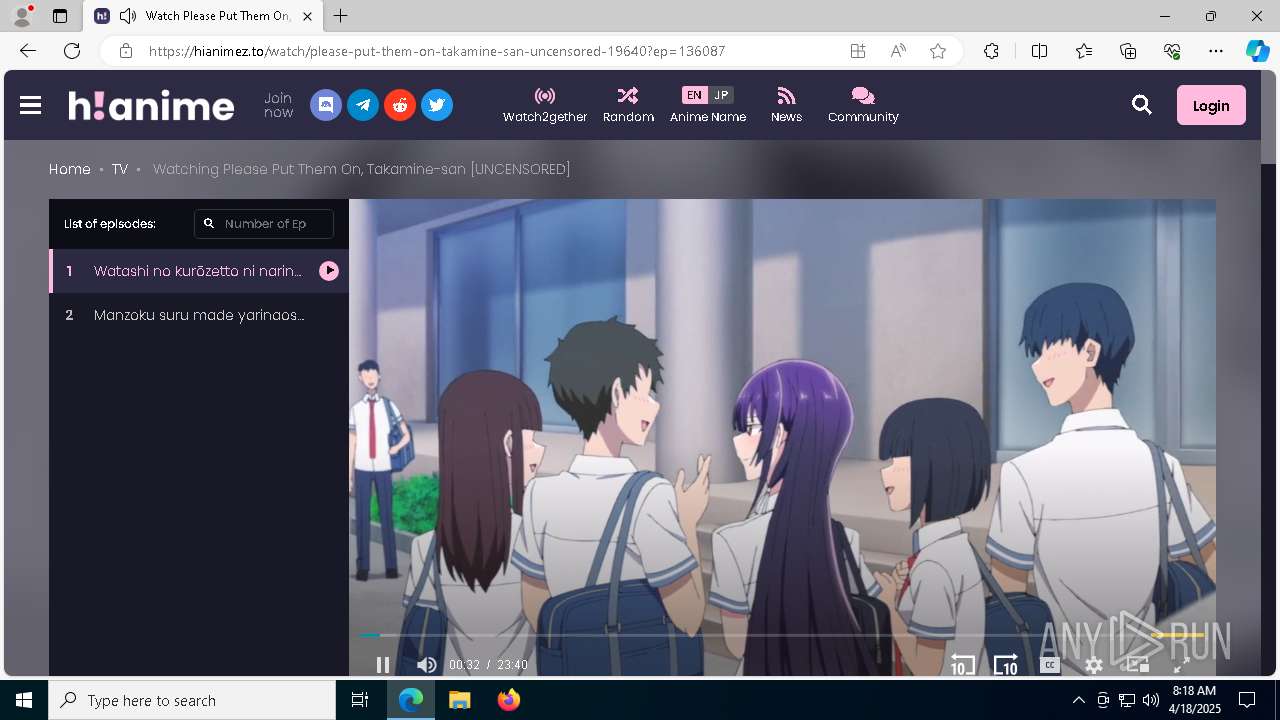View site information lock icon
This screenshot has width=1280, height=720.
[x=126, y=51]
